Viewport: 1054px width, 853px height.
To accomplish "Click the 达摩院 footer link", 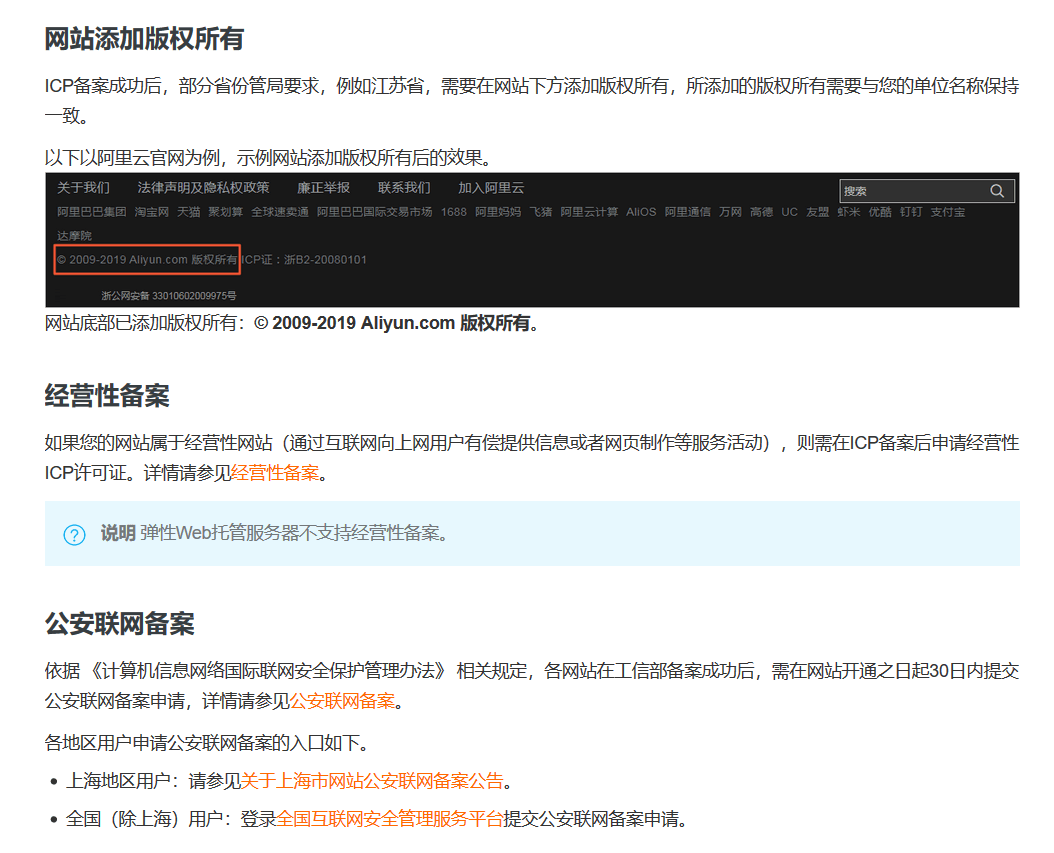I will (x=74, y=236).
